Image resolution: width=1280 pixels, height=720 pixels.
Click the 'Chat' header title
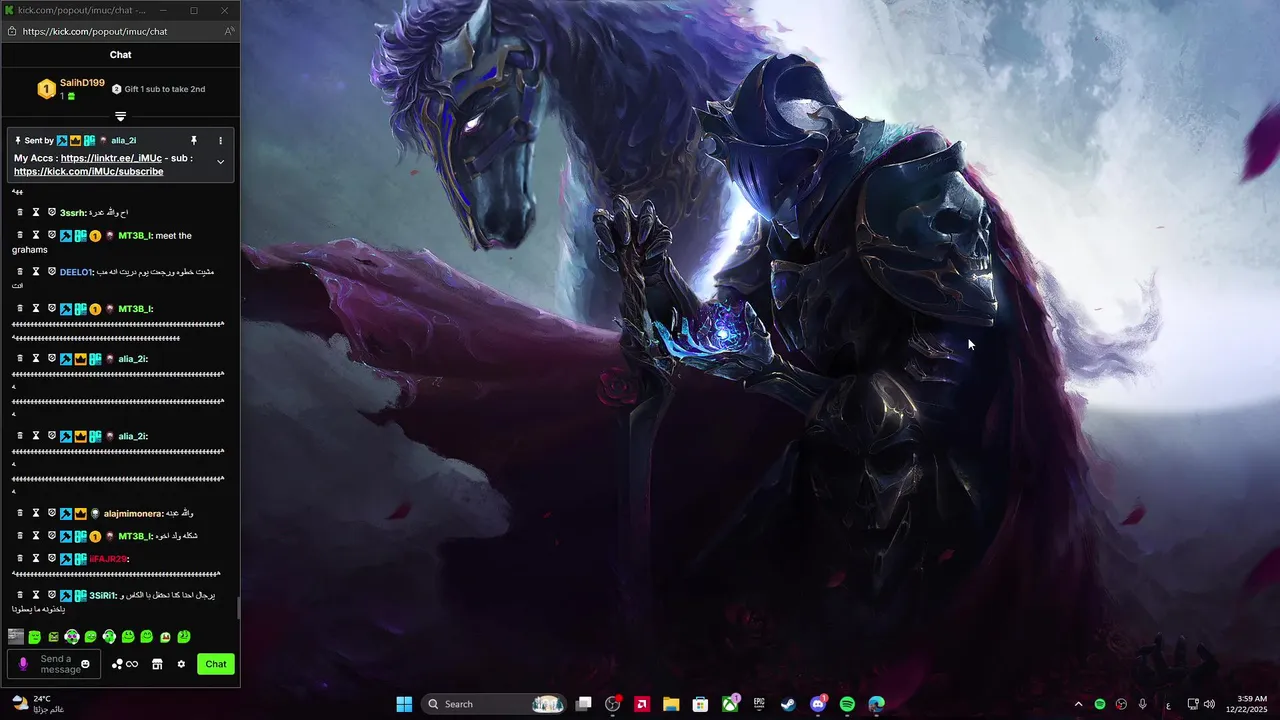coord(120,54)
